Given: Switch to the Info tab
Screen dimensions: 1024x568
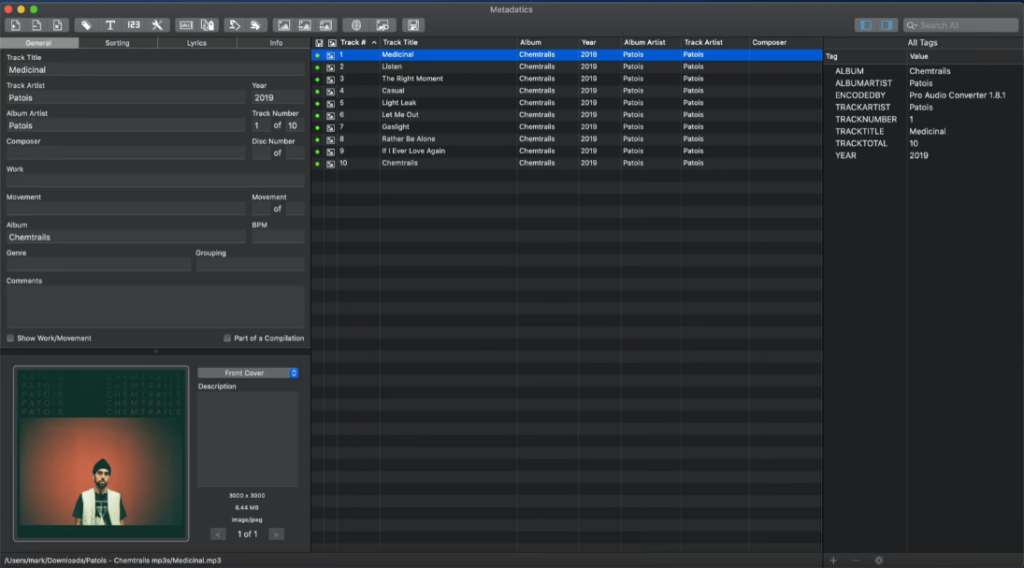Looking at the screenshot, I should point(276,42).
